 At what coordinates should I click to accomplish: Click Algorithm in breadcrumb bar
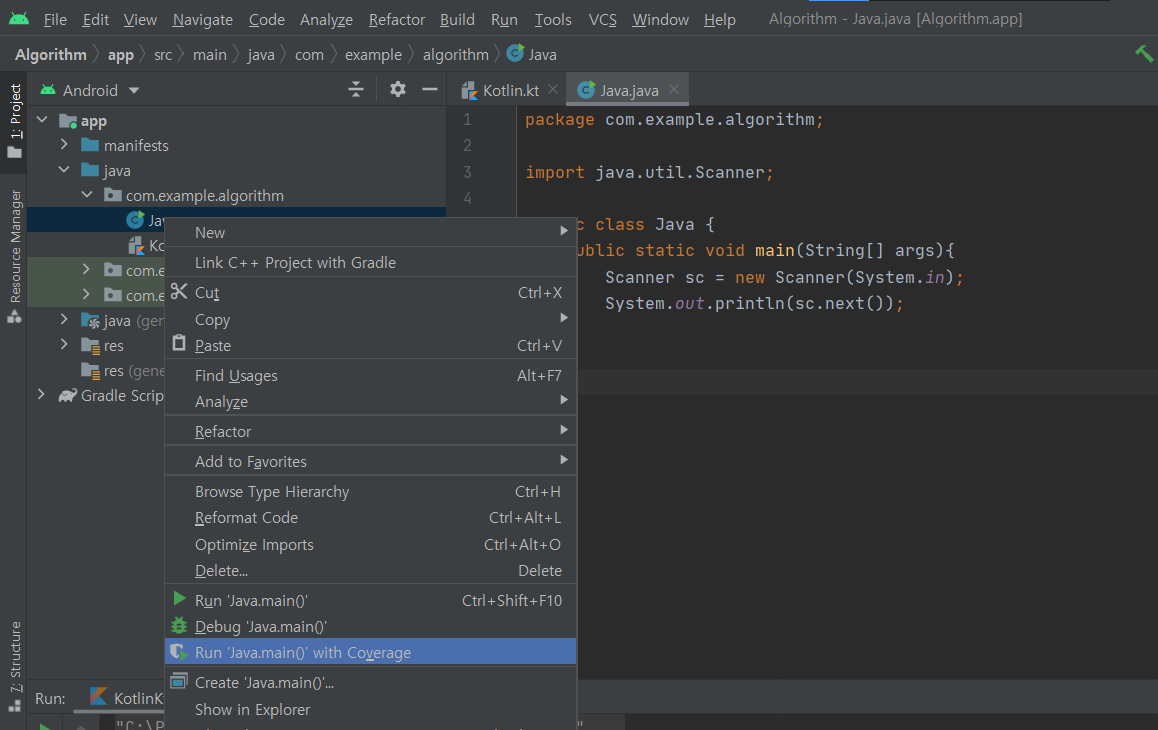pyautogui.click(x=50, y=55)
